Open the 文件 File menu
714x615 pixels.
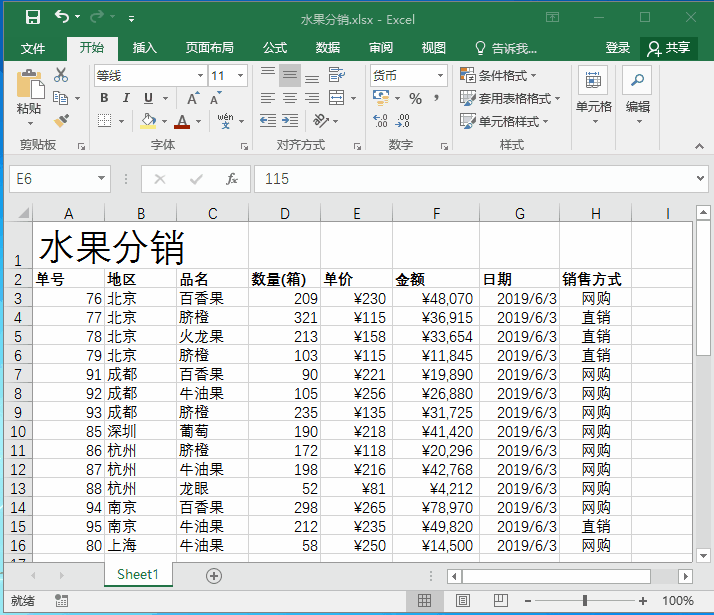[x=33, y=48]
